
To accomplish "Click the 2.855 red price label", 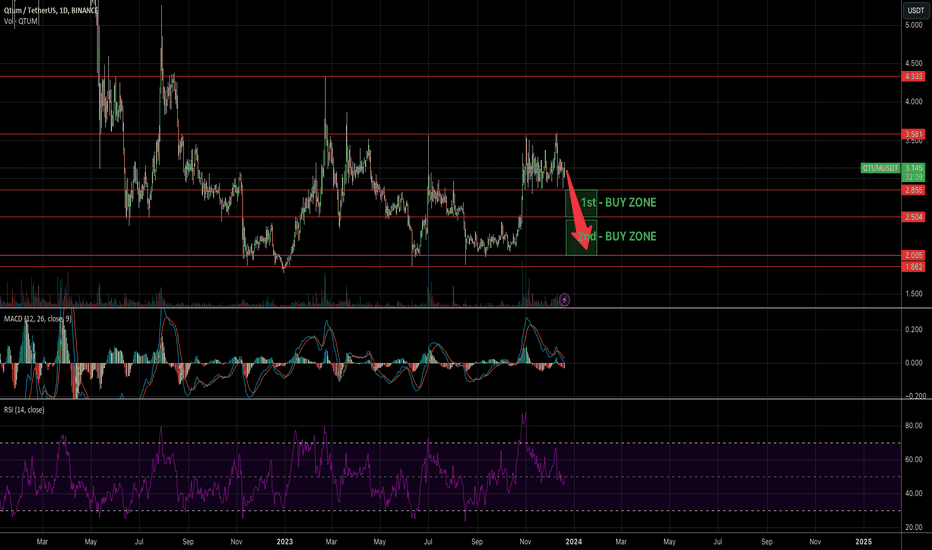I will pos(913,190).
